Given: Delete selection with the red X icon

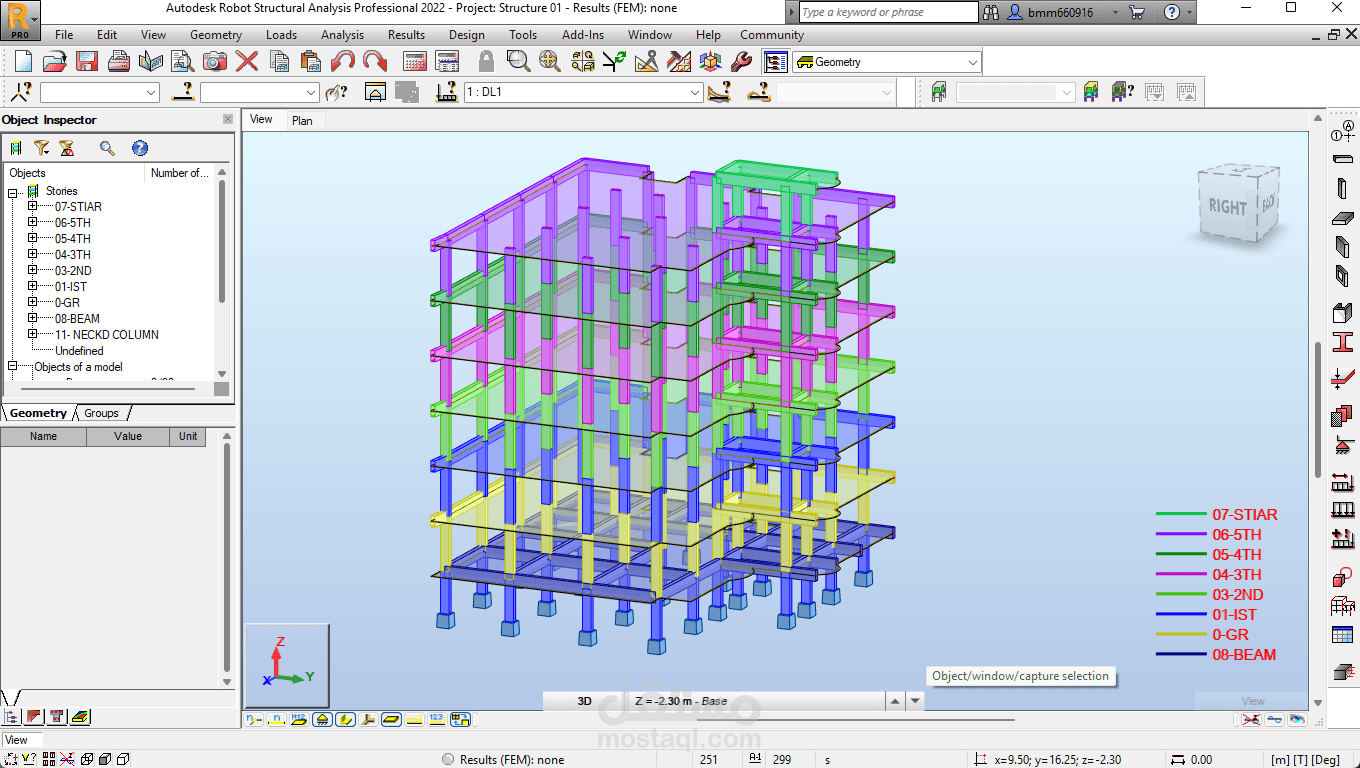Looking at the screenshot, I should [x=247, y=62].
